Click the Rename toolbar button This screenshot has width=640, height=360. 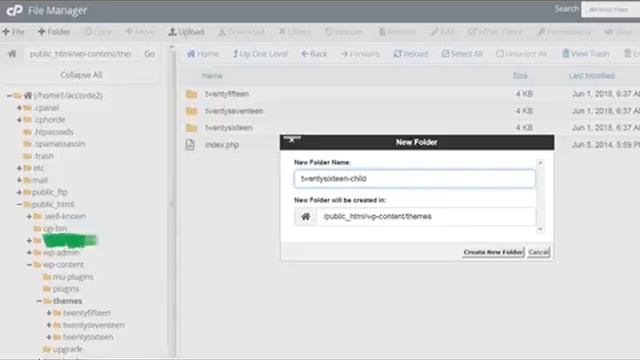tap(397, 31)
